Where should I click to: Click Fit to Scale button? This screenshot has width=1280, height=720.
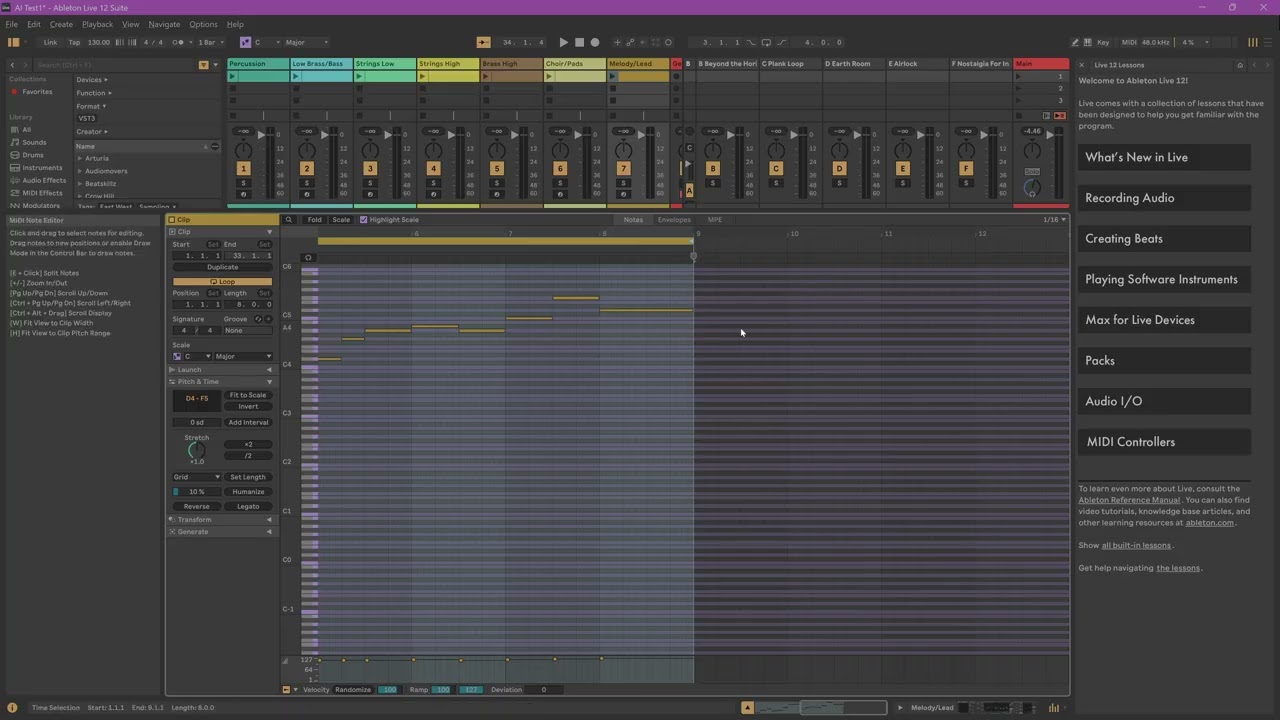[248, 395]
